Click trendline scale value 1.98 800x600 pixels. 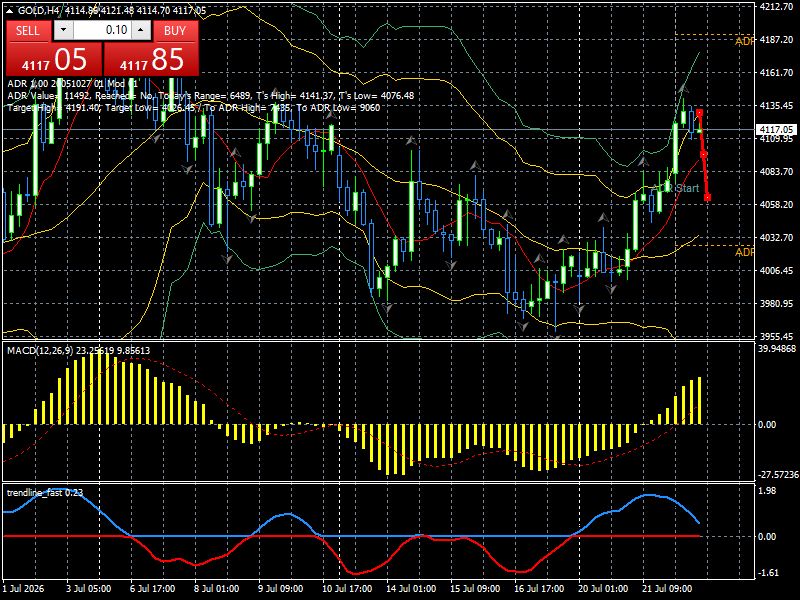coord(767,491)
